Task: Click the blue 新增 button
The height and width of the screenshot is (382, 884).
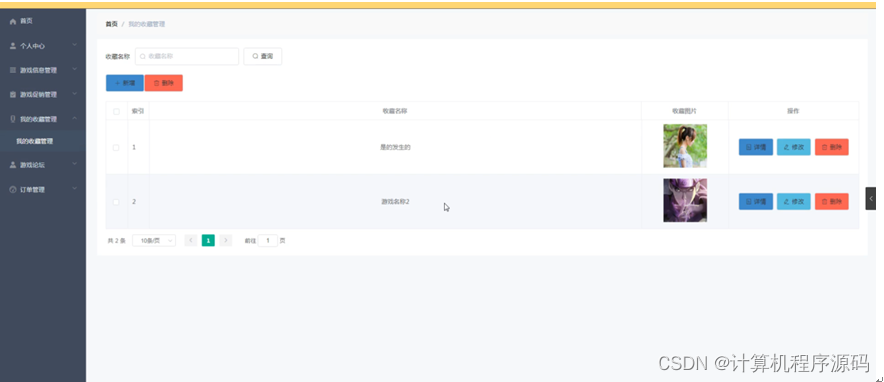Action: tap(125, 83)
